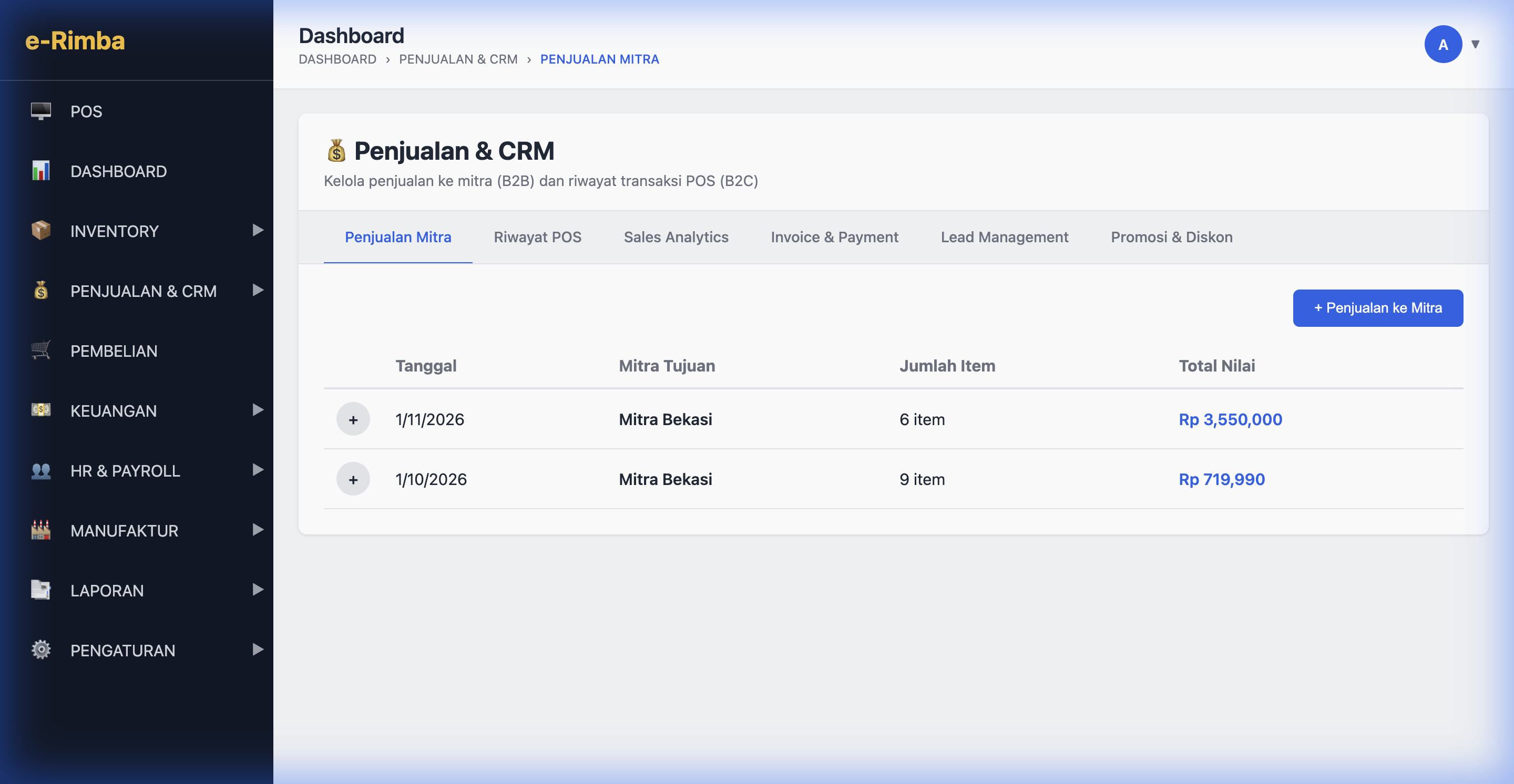Click the Manufaktur factory icon
The width and height of the screenshot is (1514, 784).
tap(40, 530)
